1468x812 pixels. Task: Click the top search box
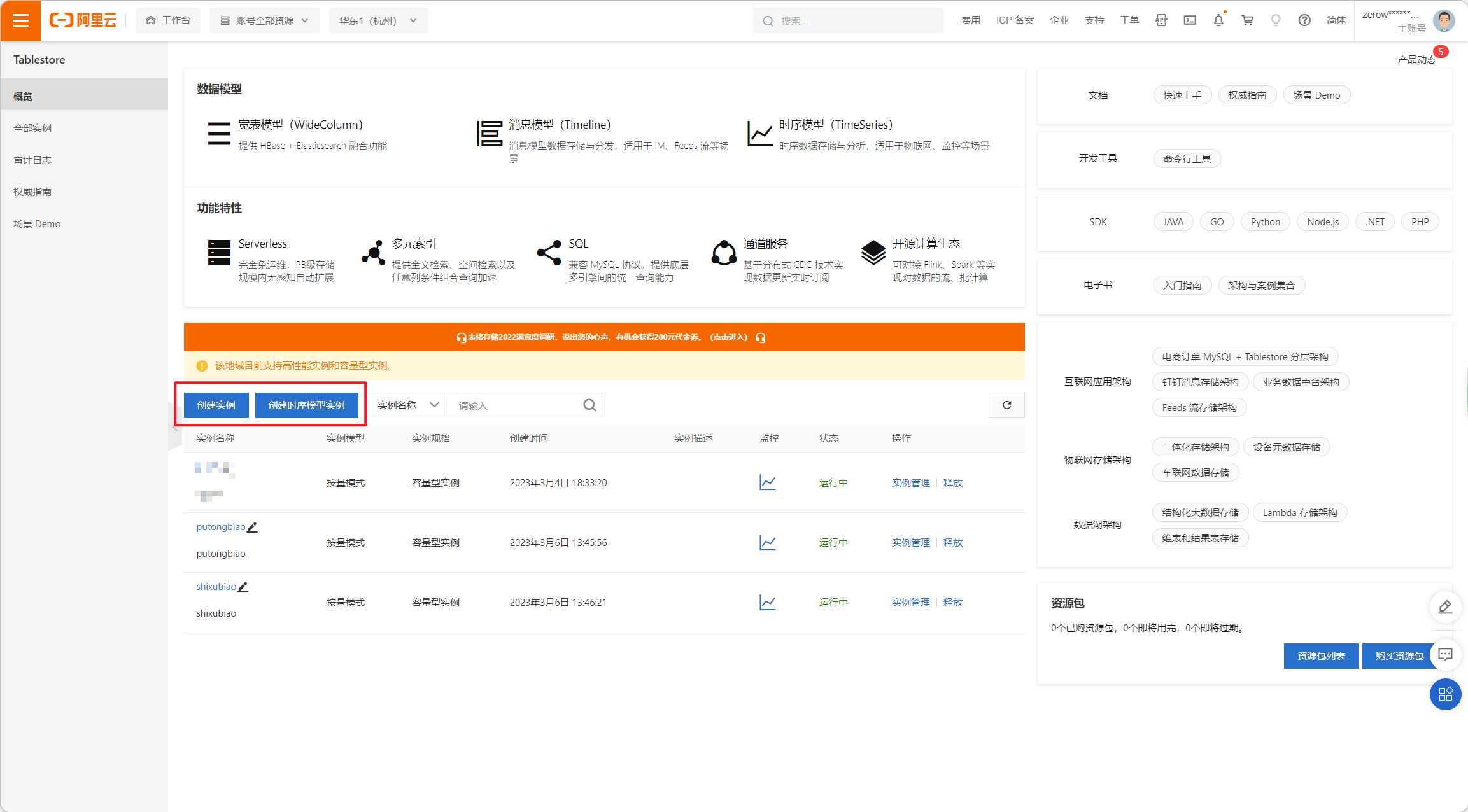(848, 20)
